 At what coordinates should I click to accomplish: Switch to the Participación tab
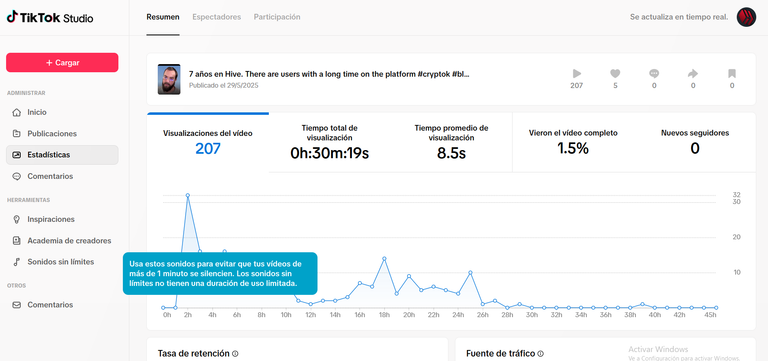[x=277, y=17]
